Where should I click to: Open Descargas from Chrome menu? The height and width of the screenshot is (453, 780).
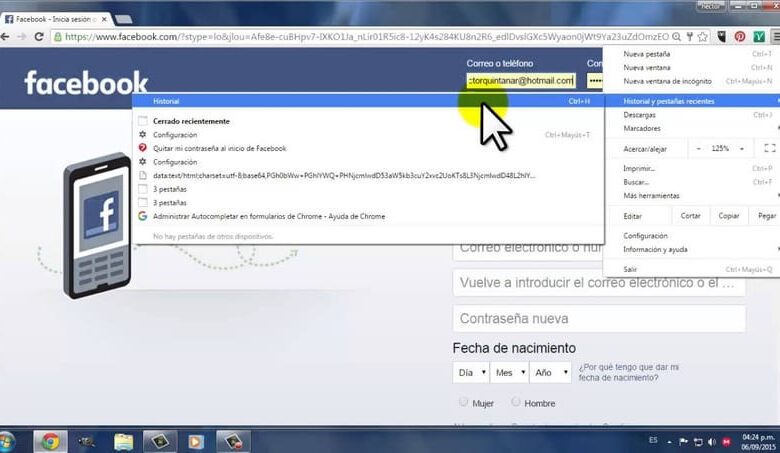pyautogui.click(x=691, y=115)
